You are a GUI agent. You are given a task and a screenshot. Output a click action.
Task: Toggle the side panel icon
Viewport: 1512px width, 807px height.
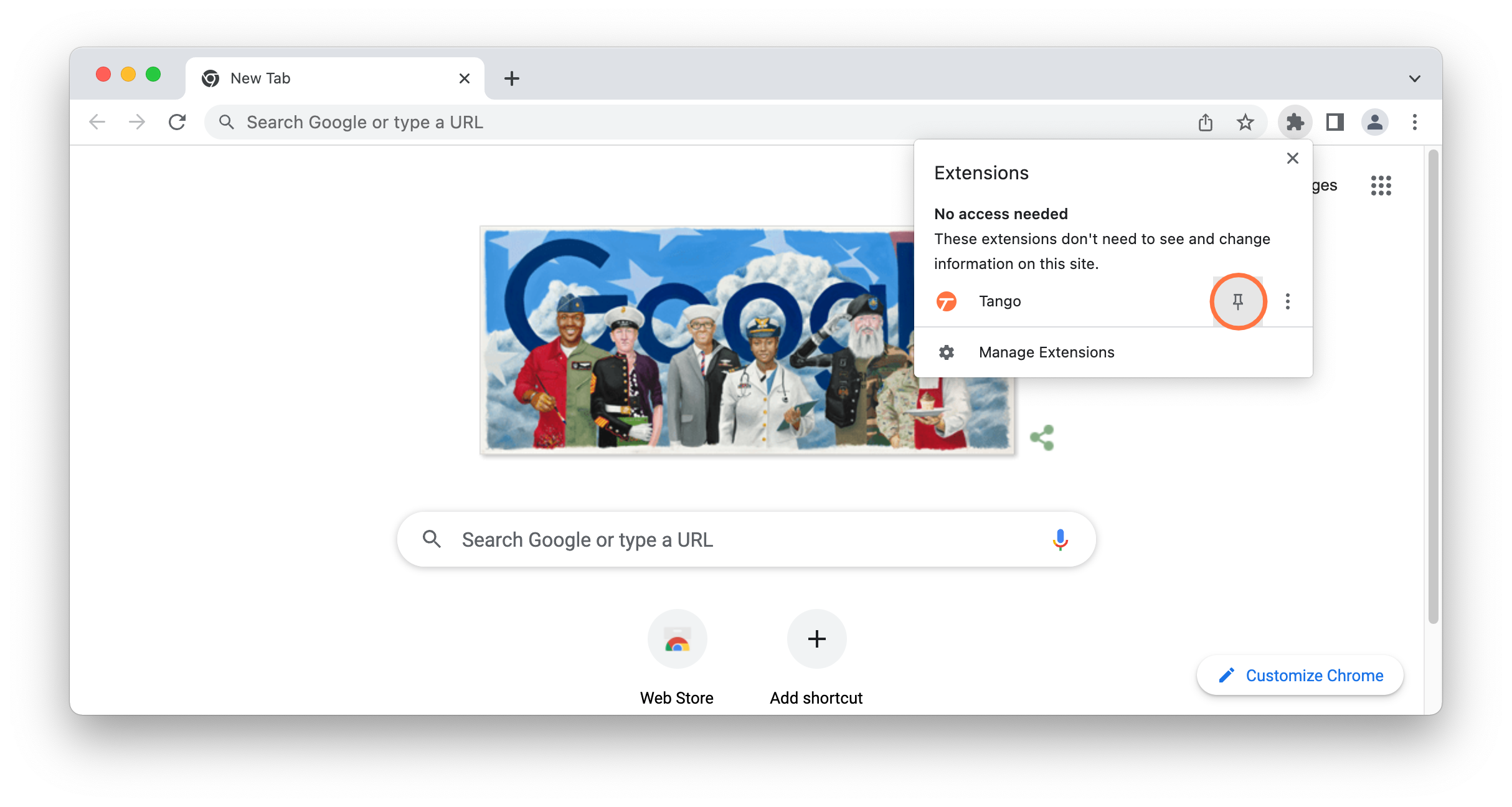pos(1335,122)
